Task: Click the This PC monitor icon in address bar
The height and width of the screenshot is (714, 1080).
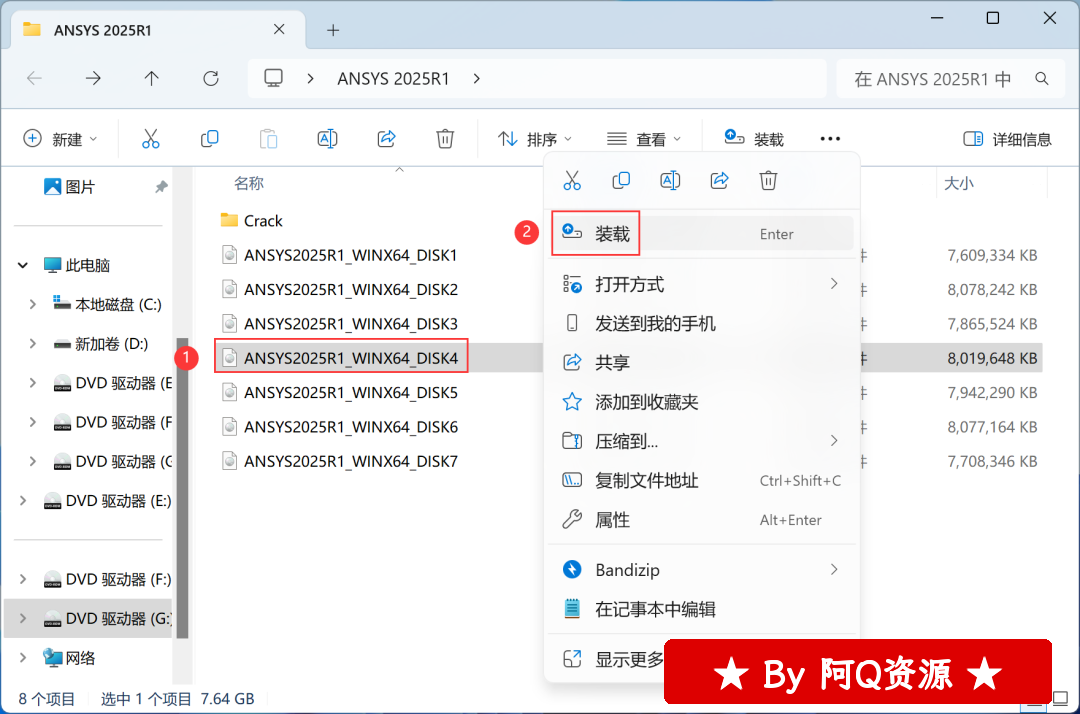Action: [273, 78]
